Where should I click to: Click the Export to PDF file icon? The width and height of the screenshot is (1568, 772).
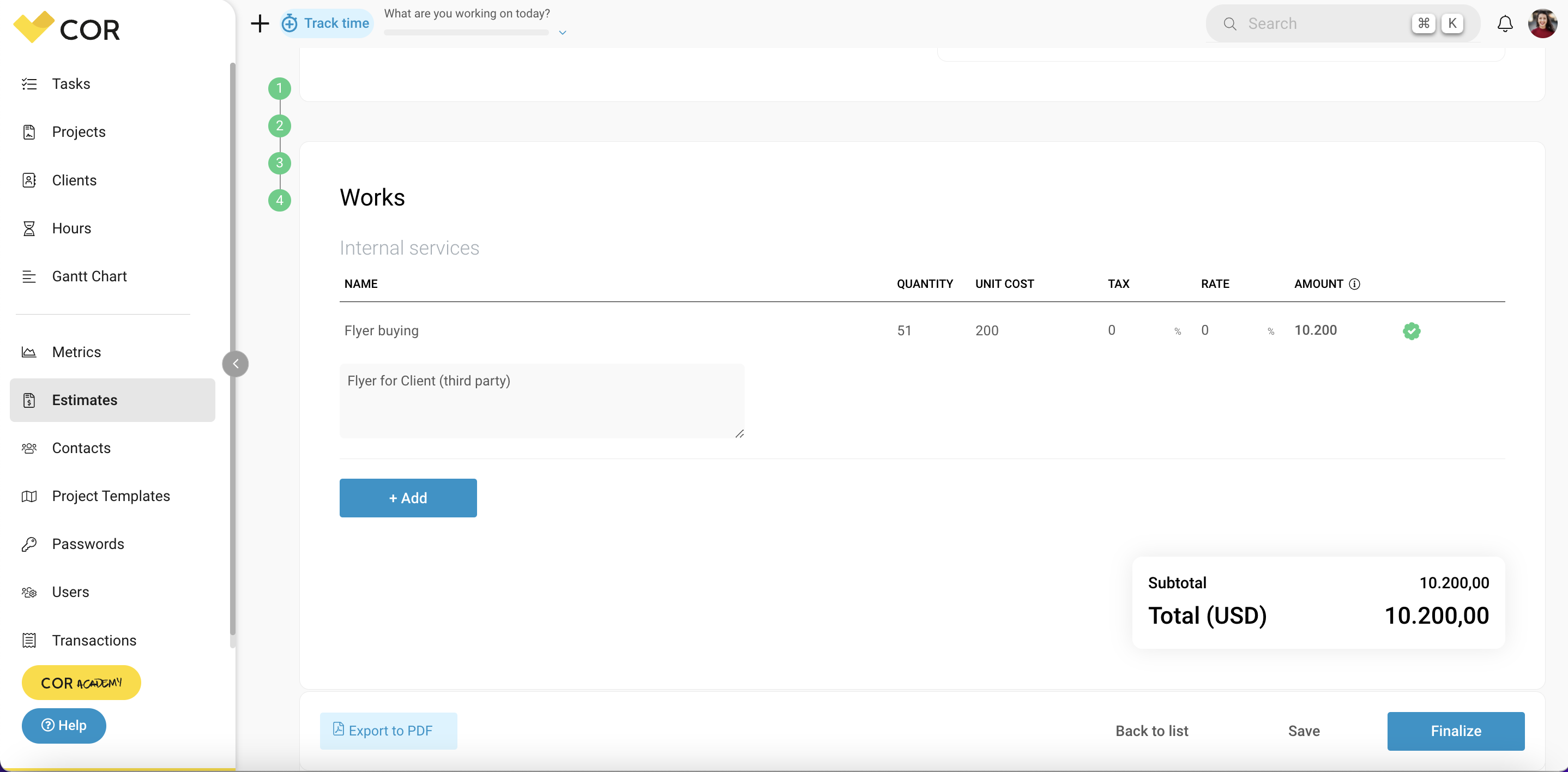(339, 729)
